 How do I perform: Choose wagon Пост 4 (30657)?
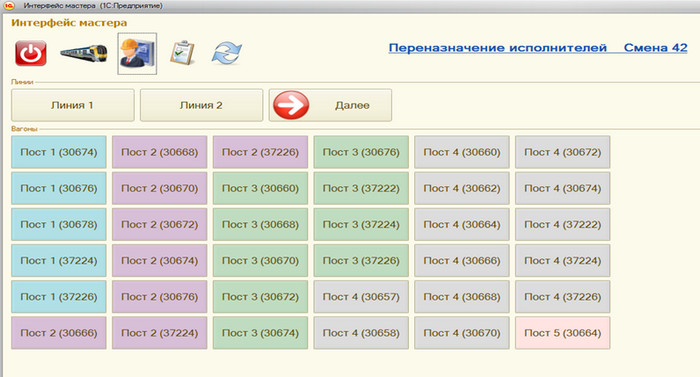[361, 297]
